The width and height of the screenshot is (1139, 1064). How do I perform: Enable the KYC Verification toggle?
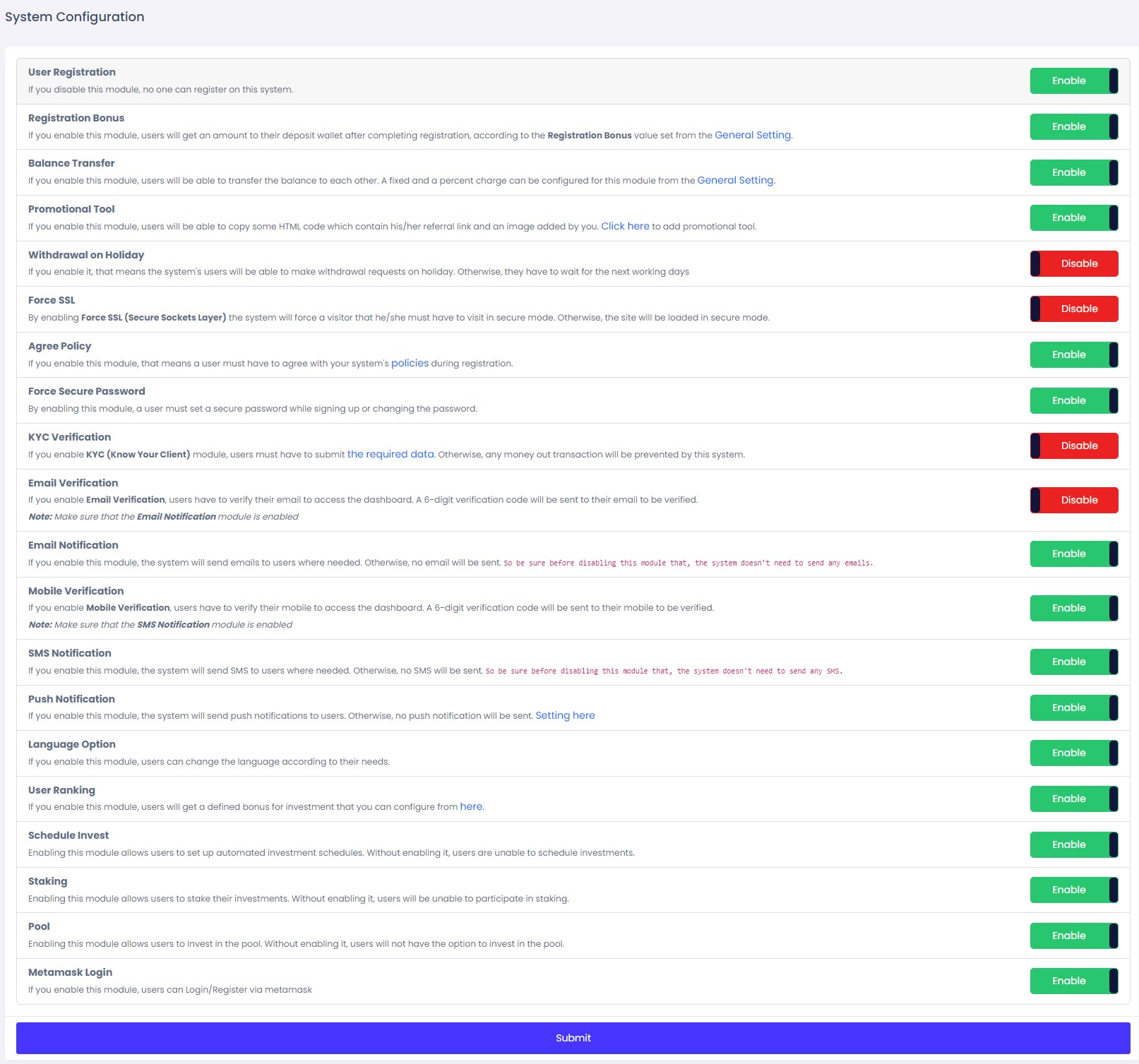(x=1073, y=446)
